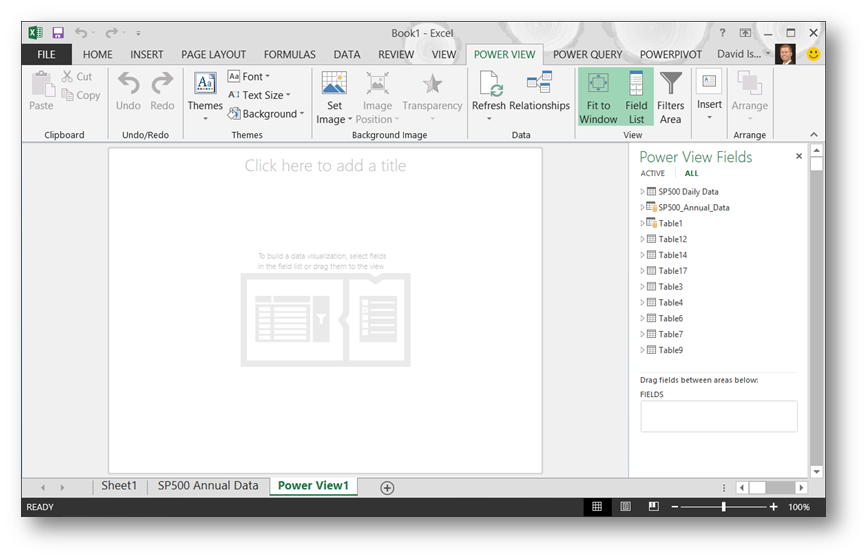Switch to Normal view in status bar
Image resolution: width=868 pixels, height=559 pixels.
coord(597,507)
